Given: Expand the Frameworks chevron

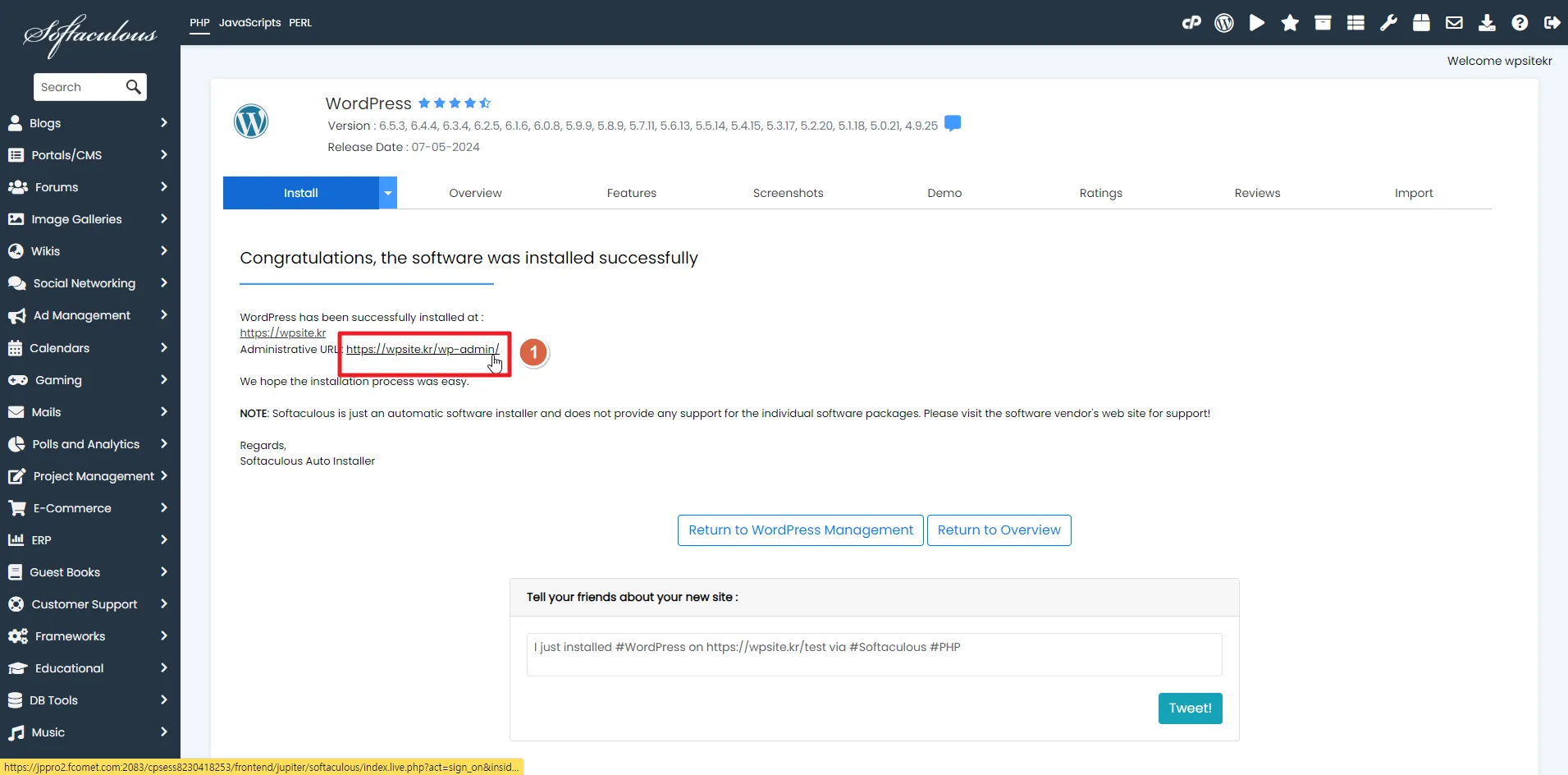Looking at the screenshot, I should coord(164,636).
